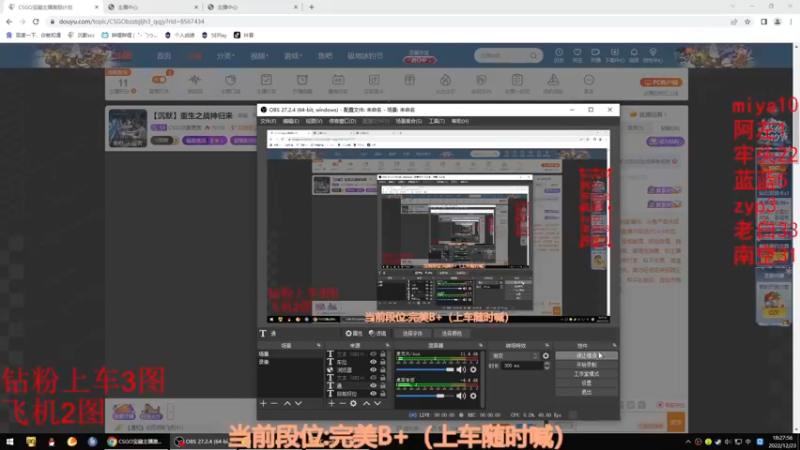This screenshot has width=800, height=450.
Task: Click 开始录制 start recording button
Action: tap(586, 365)
